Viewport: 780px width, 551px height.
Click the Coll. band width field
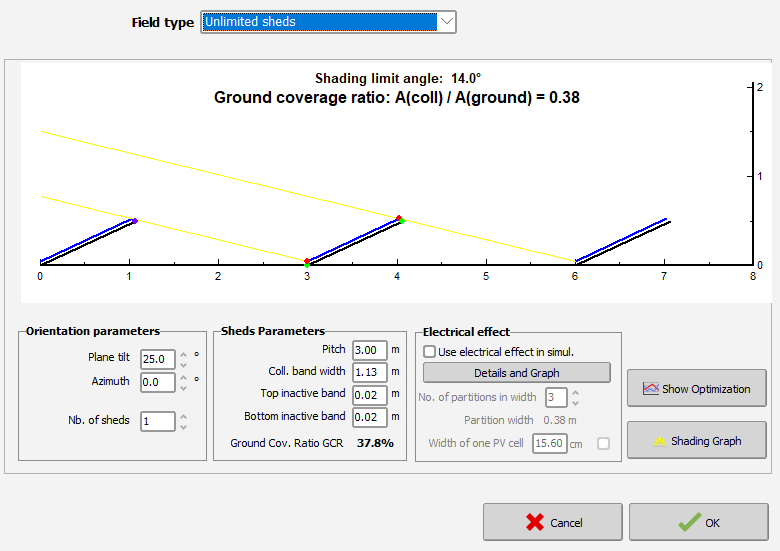point(369,373)
